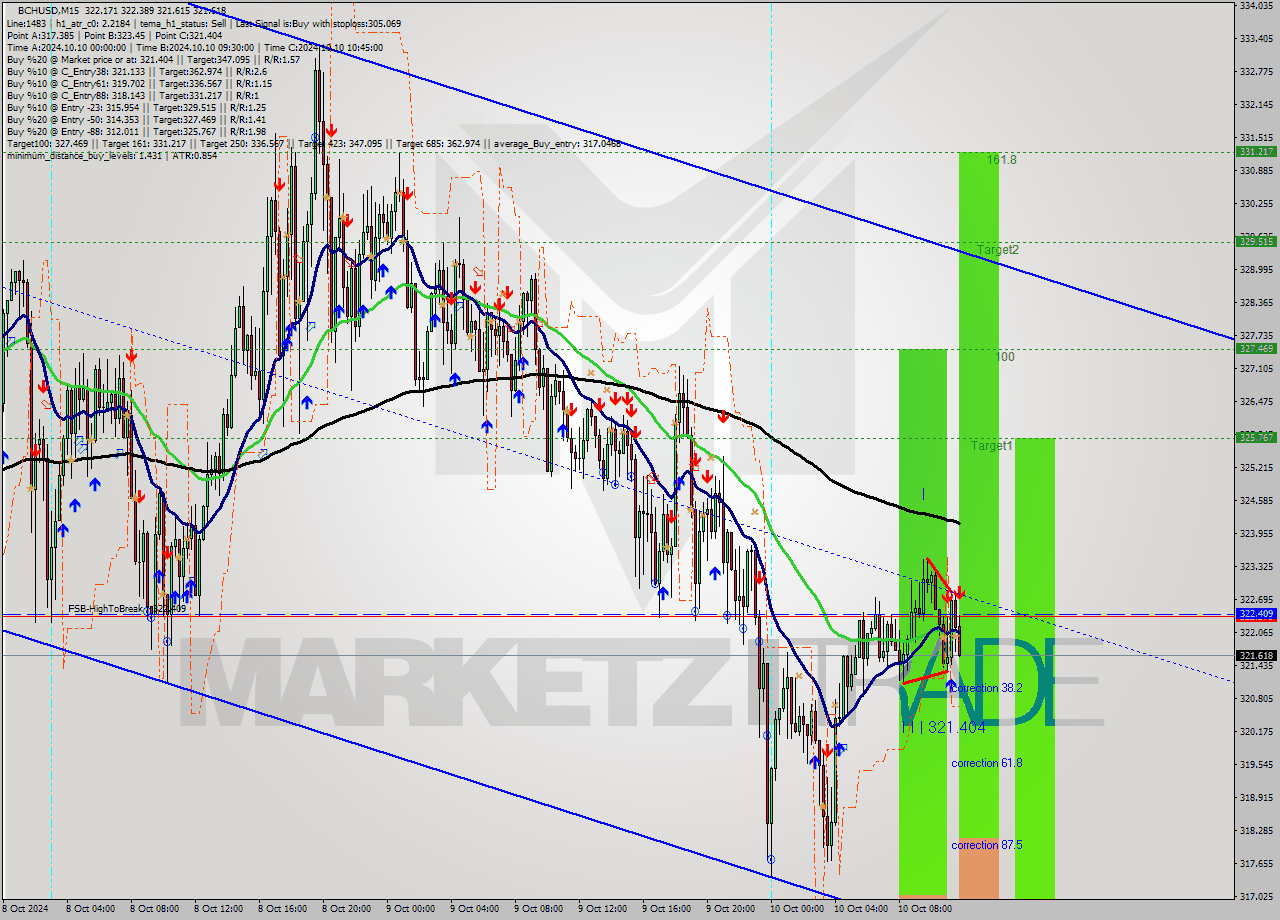This screenshot has width=1280, height=920.
Task: Click the 318.915 price axis label
Action: (1256, 797)
